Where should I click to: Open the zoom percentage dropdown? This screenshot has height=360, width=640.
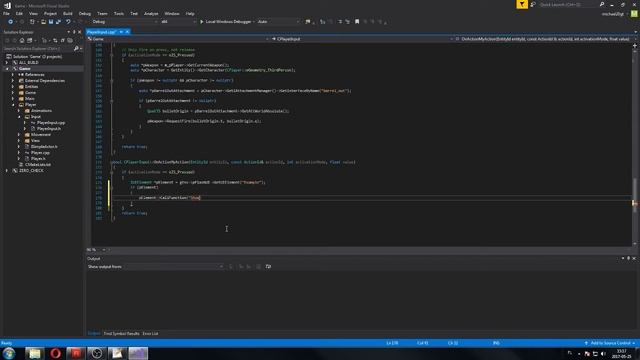coord(104,250)
